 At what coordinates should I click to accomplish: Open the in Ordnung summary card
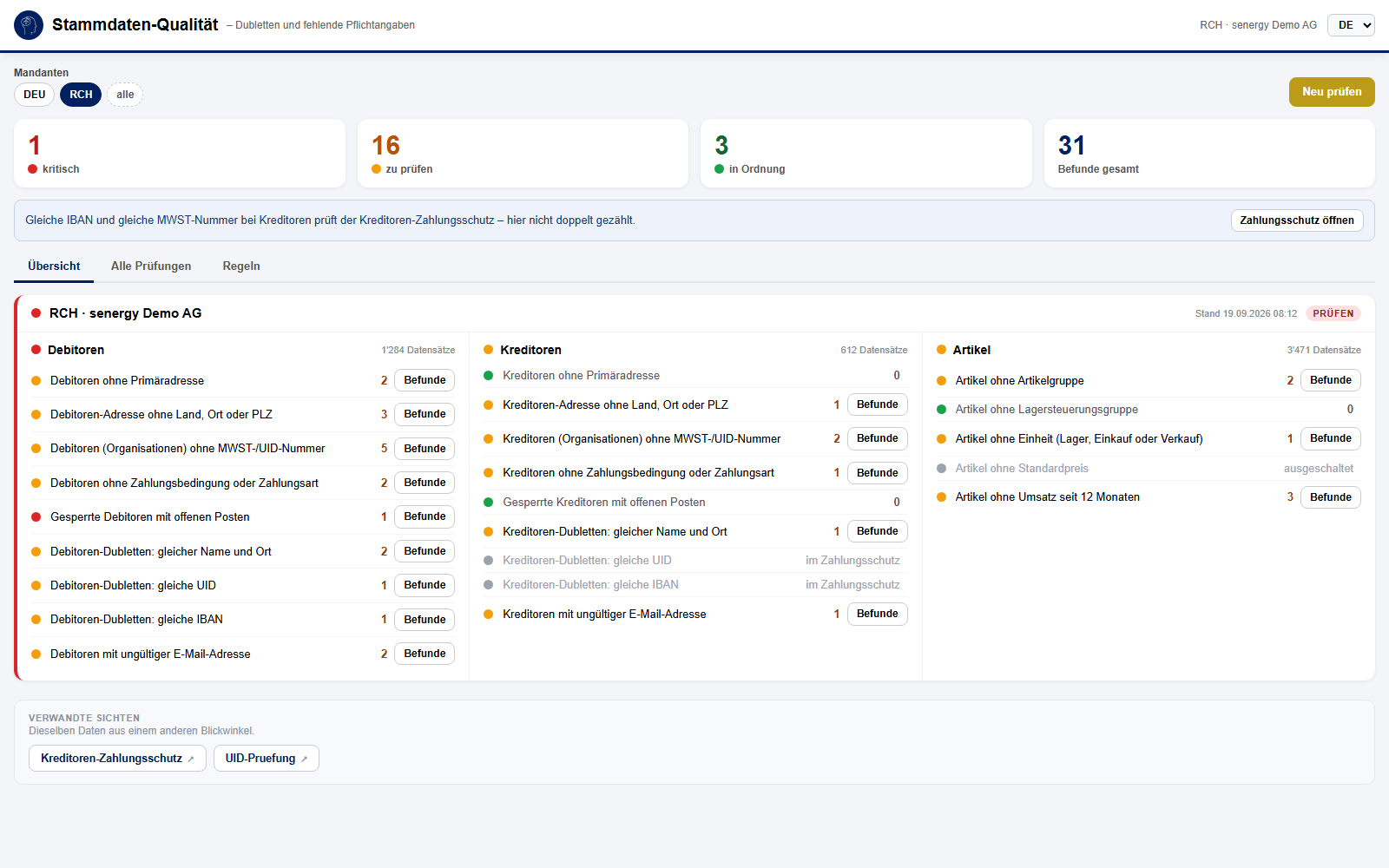(x=866, y=154)
